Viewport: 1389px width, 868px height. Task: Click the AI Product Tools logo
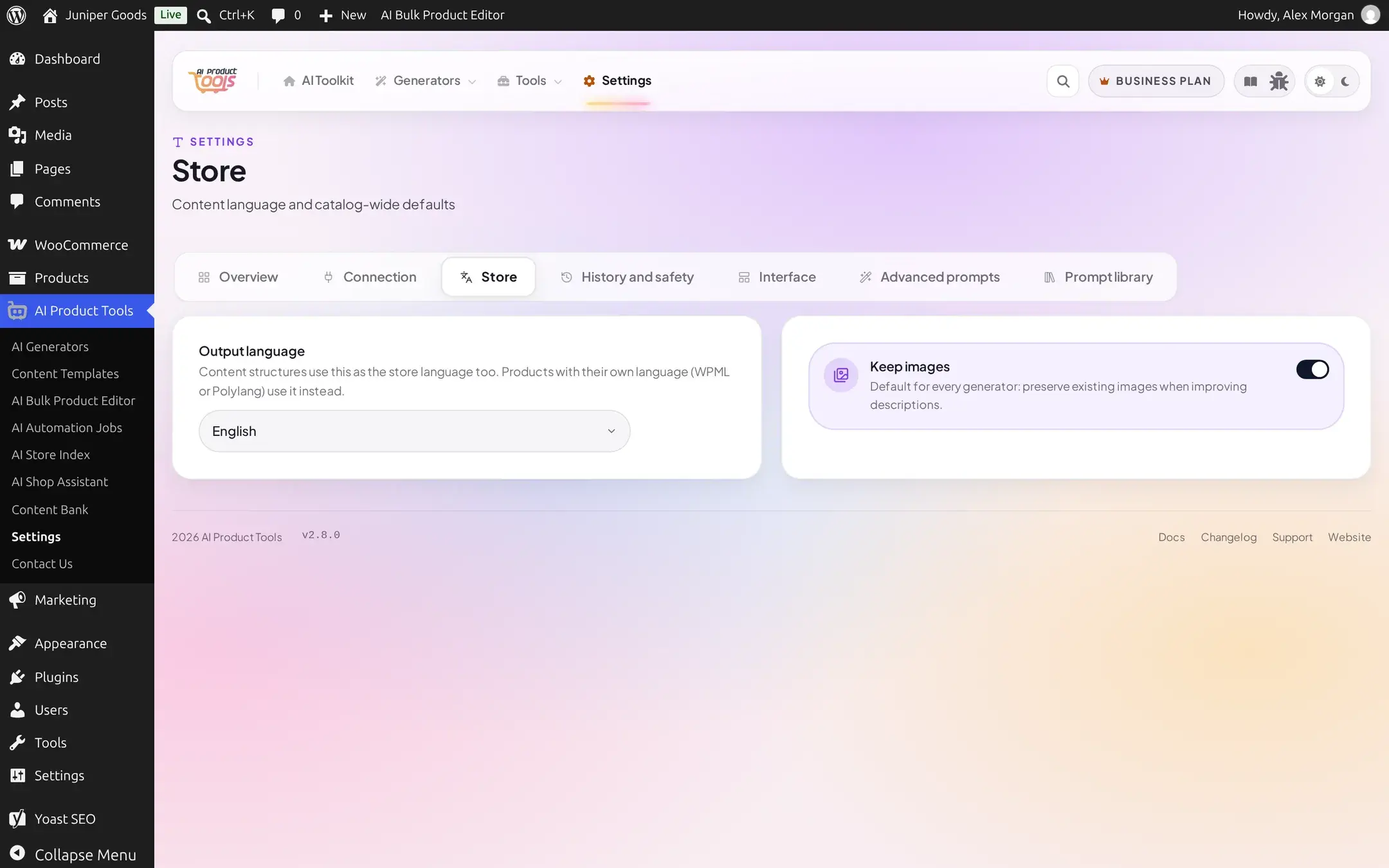pyautogui.click(x=213, y=81)
